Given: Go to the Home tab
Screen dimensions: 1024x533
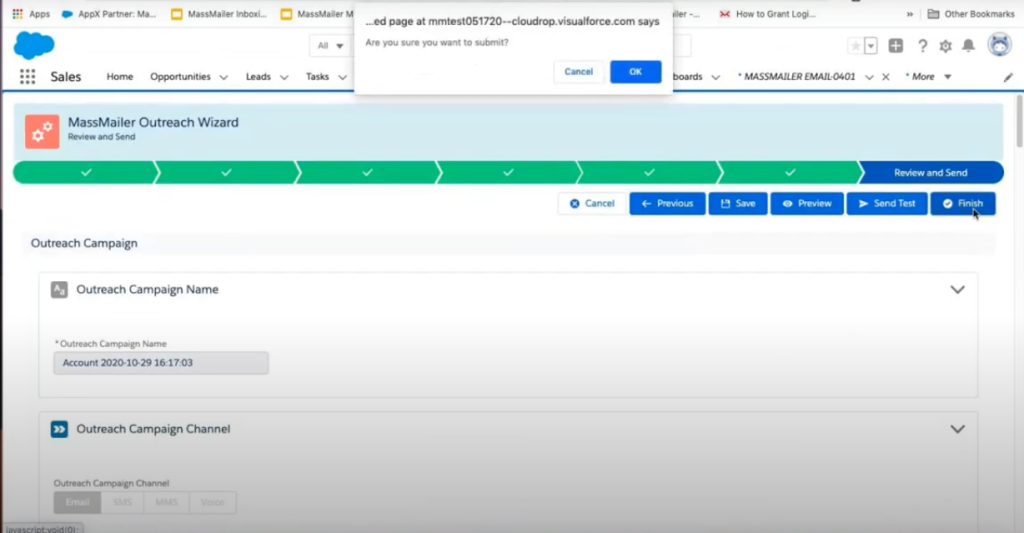Looking at the screenshot, I should (x=120, y=76).
